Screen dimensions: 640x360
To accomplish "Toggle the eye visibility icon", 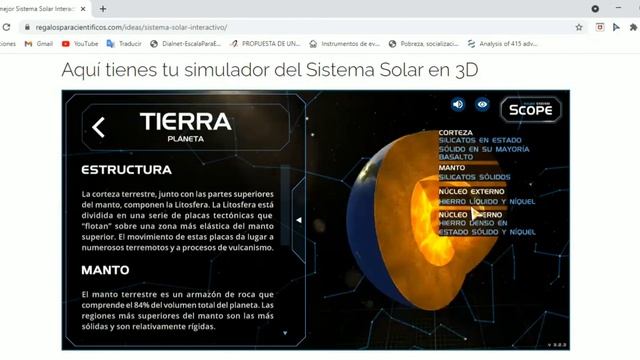I will click(x=482, y=104).
